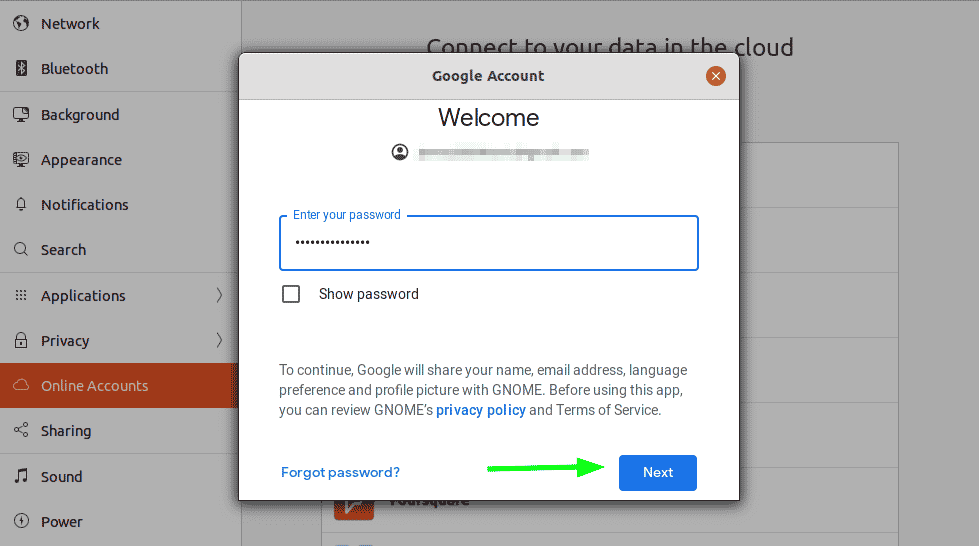Open GNOME's privacy policy link
The width and height of the screenshot is (979, 546).
[x=481, y=410]
